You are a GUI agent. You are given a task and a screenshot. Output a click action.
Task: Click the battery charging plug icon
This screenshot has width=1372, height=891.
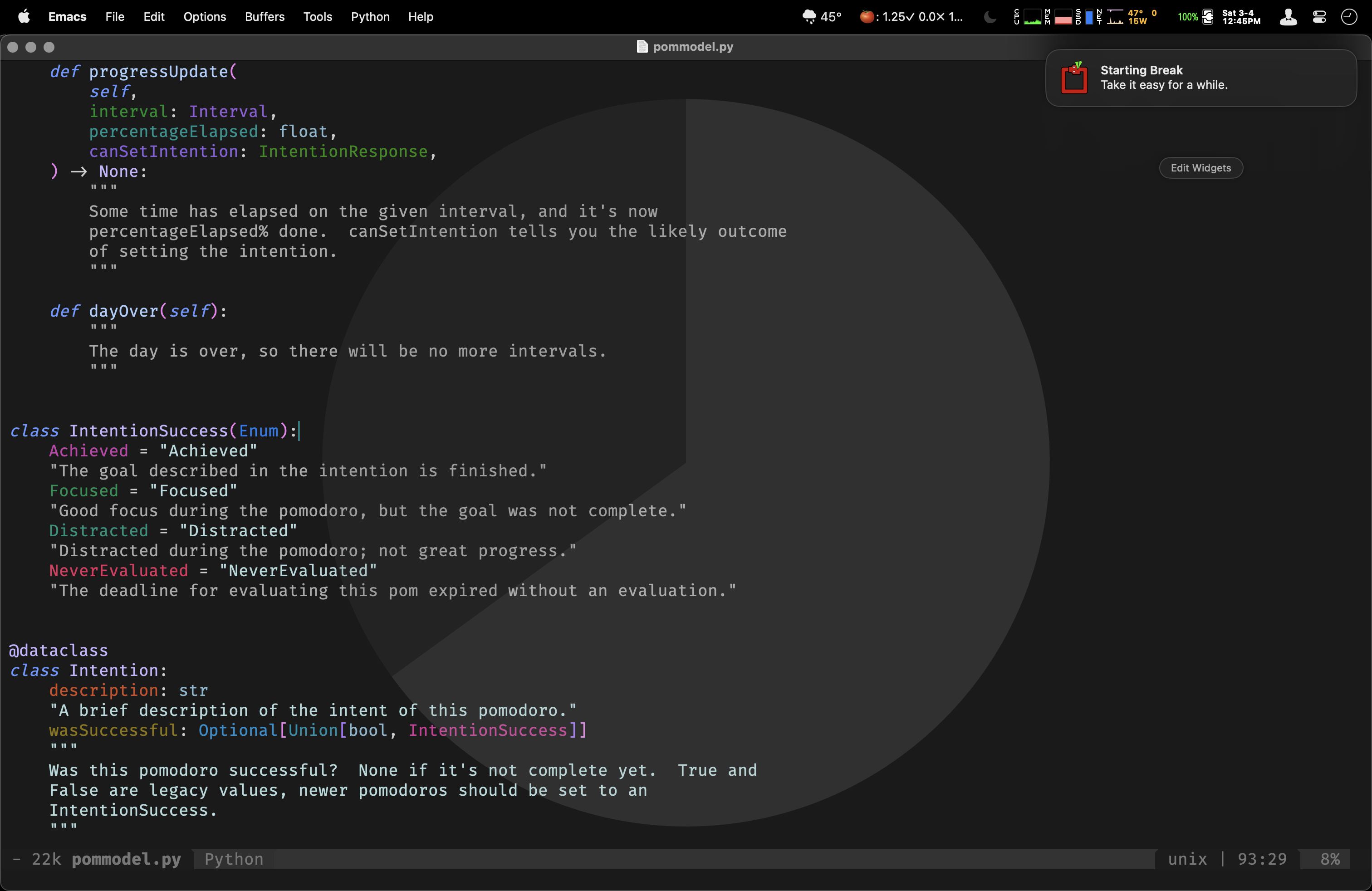tap(1208, 17)
